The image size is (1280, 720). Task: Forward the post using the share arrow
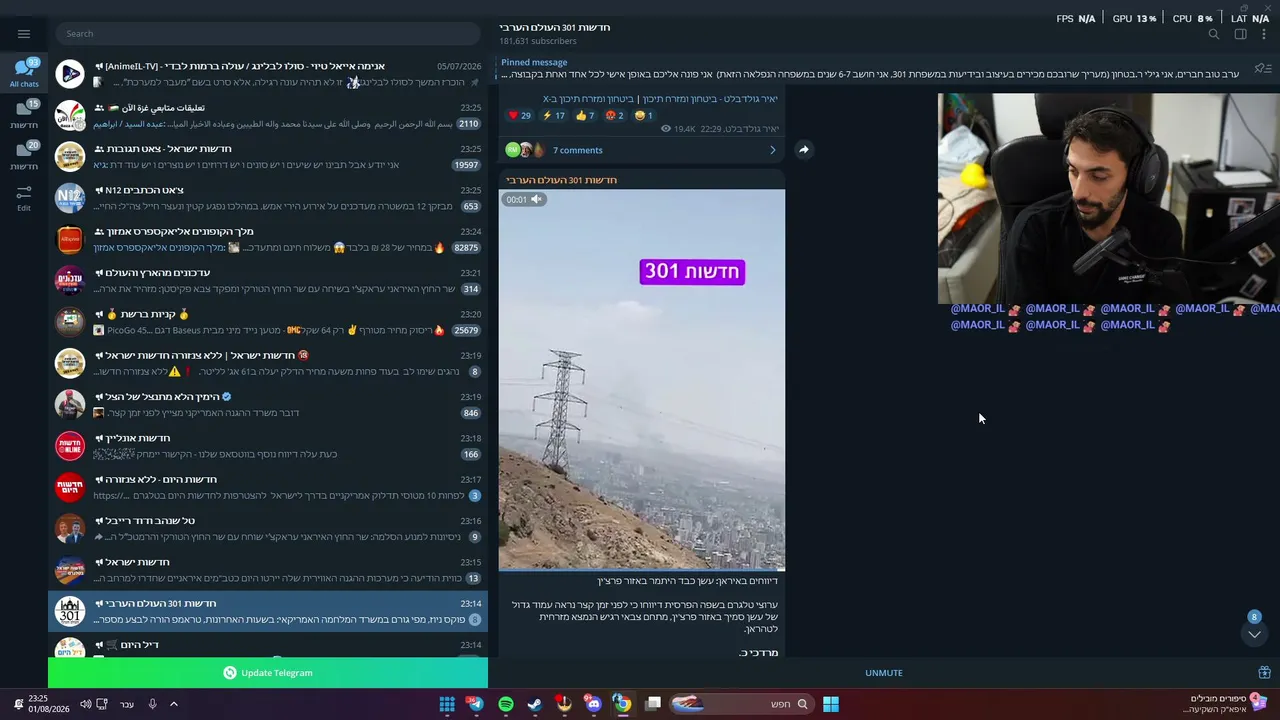(803, 150)
